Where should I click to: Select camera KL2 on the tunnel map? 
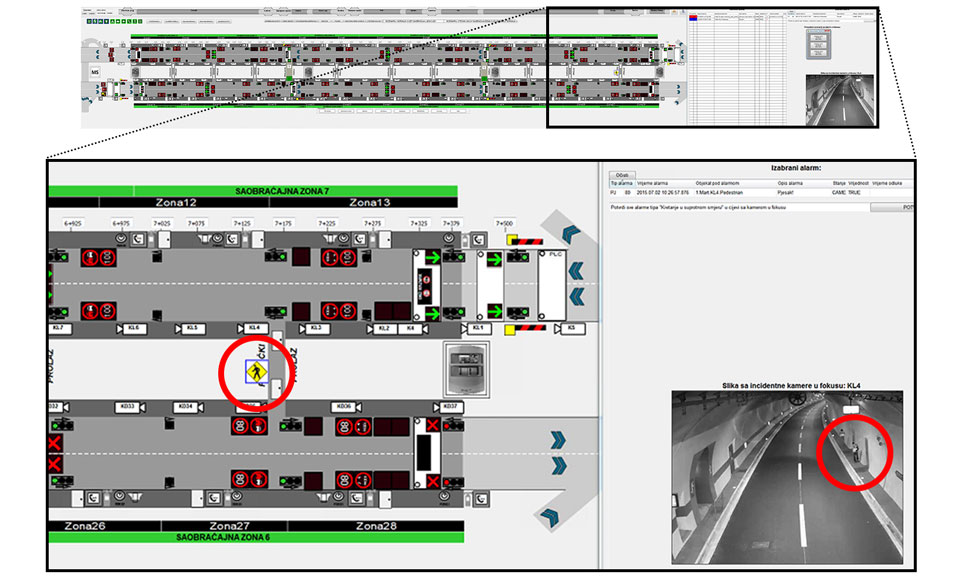coord(381,329)
